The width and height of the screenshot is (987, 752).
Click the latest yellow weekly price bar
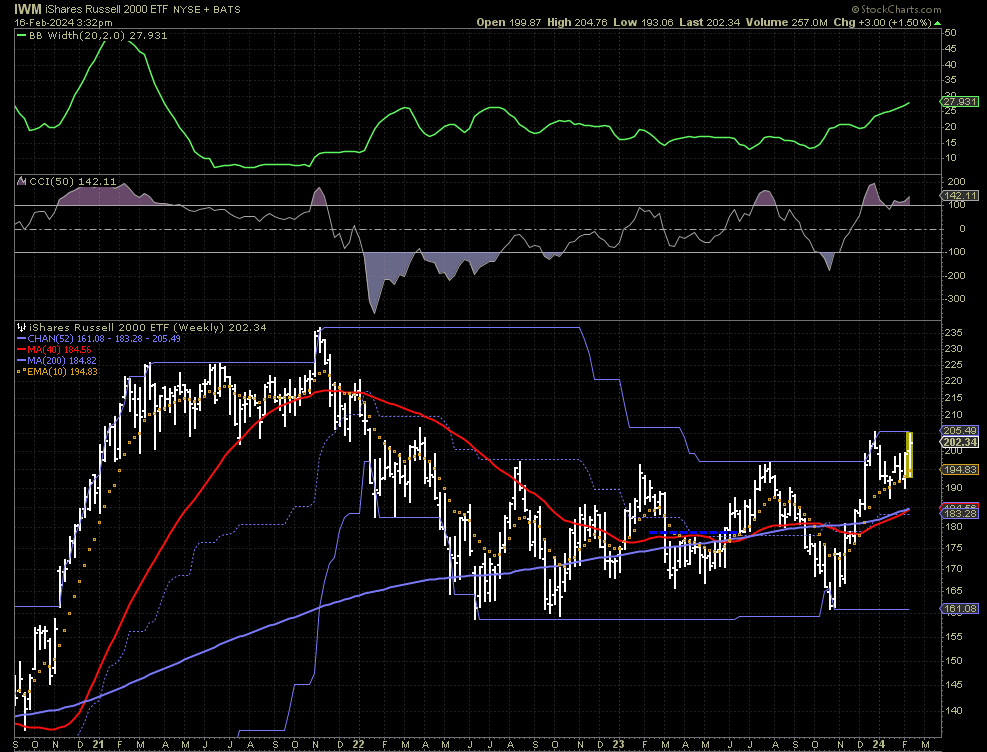[x=910, y=454]
